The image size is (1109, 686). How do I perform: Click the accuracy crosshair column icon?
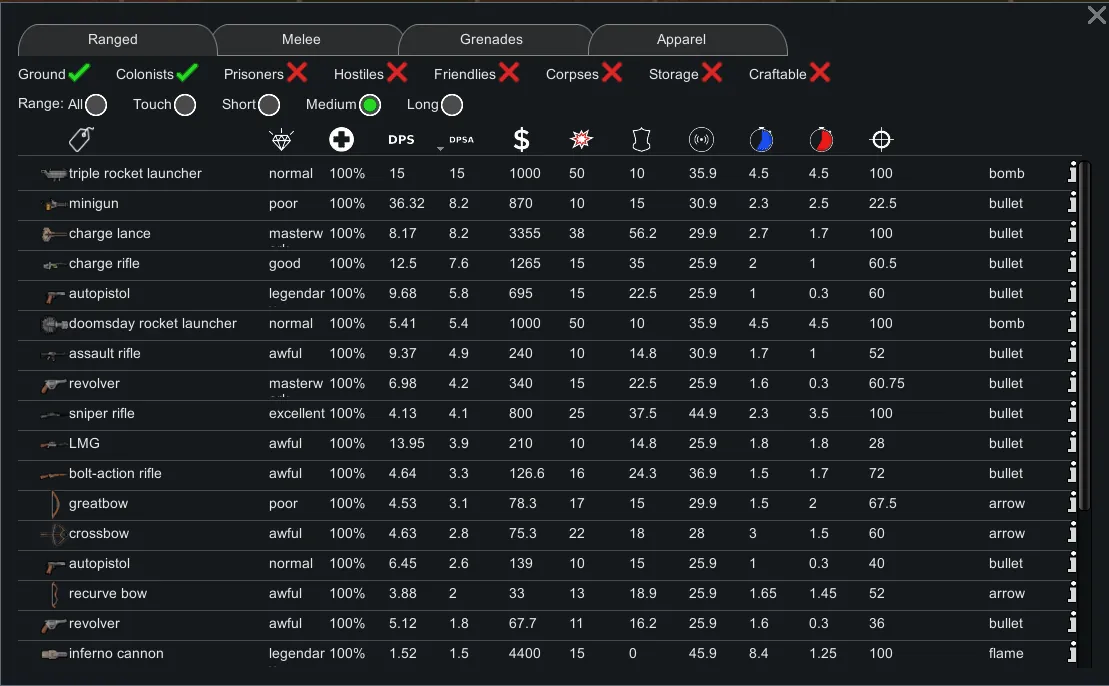(881, 140)
